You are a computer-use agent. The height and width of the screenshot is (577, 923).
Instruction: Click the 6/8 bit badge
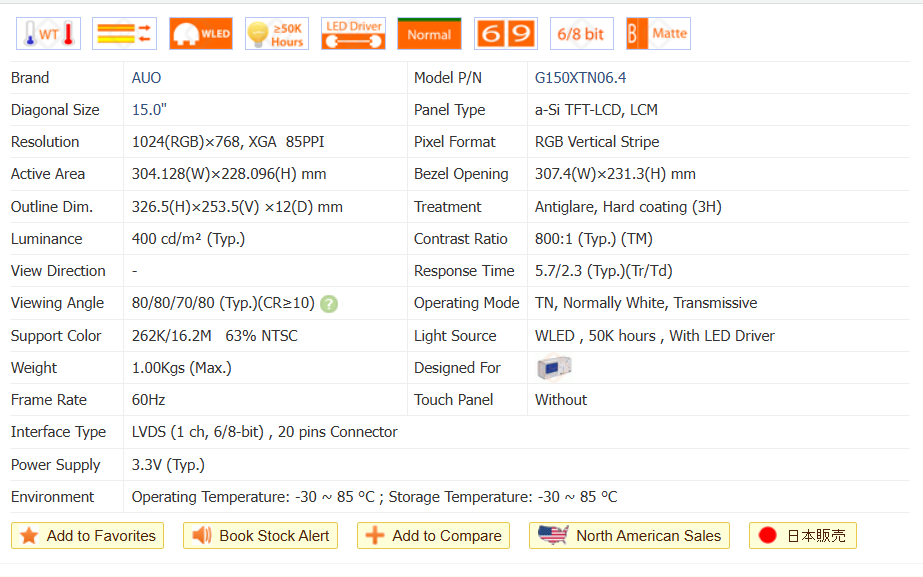coord(581,34)
